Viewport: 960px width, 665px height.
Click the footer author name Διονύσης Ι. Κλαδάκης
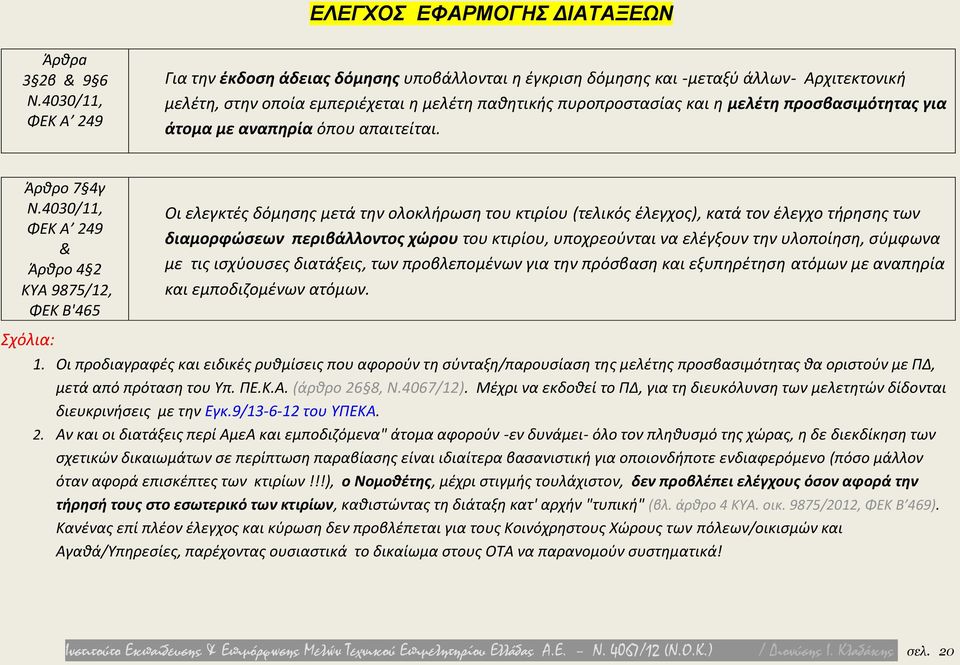point(831,650)
